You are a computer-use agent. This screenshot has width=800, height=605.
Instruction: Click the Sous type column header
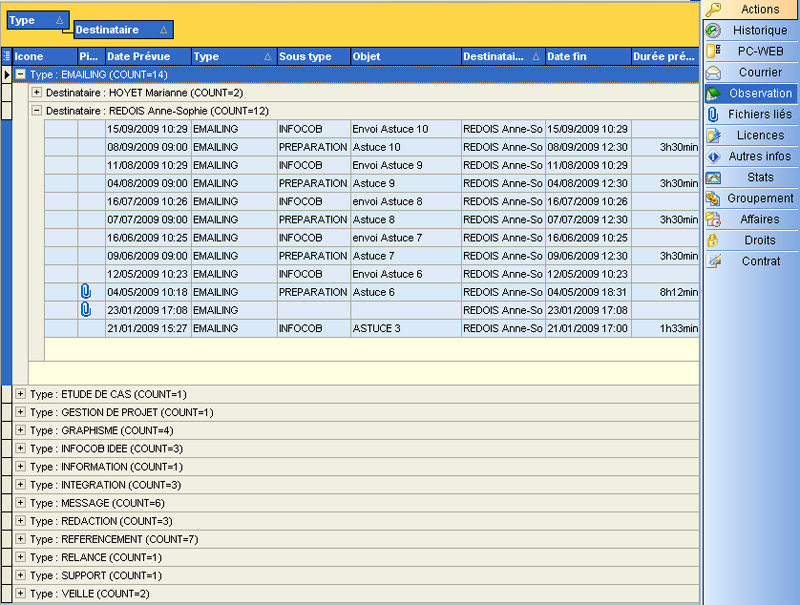[x=306, y=57]
